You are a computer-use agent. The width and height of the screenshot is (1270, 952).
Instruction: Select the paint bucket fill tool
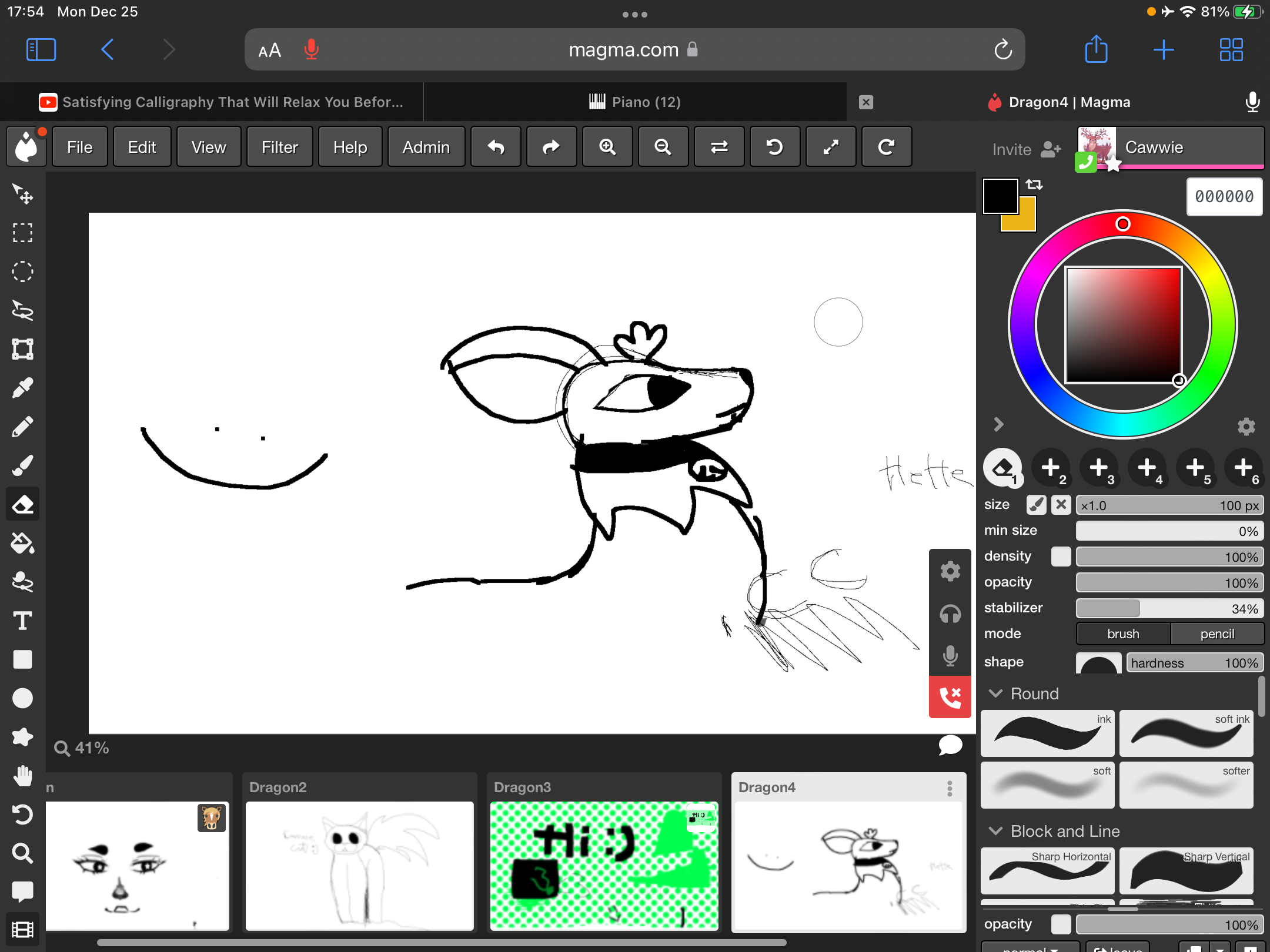23,543
